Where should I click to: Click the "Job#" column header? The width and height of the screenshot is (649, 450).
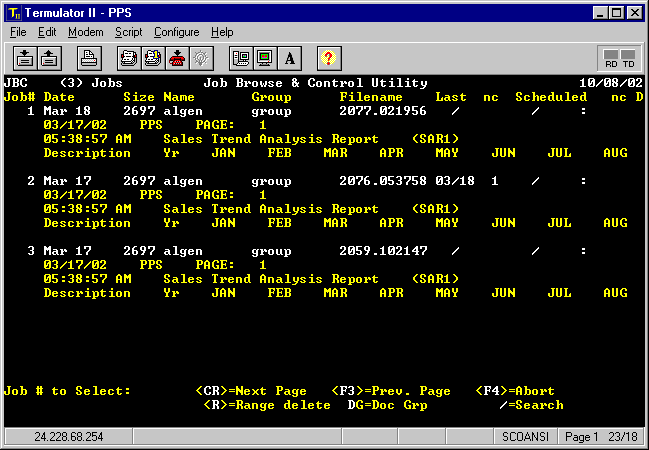(19, 97)
